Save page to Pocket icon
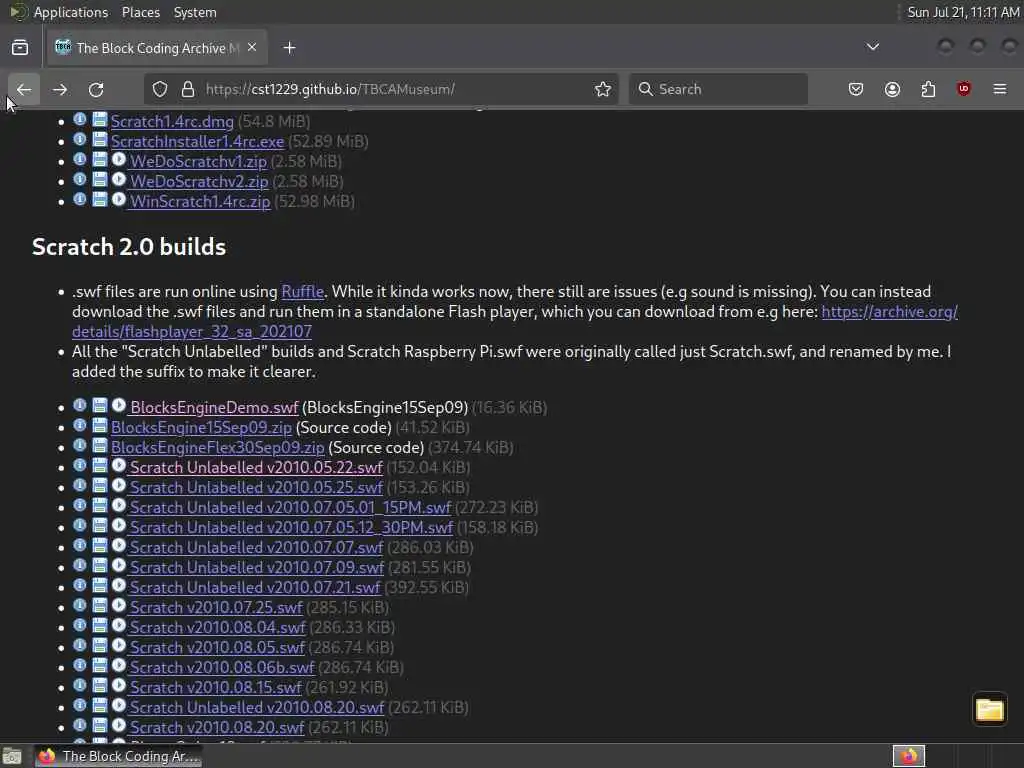 [x=856, y=89]
